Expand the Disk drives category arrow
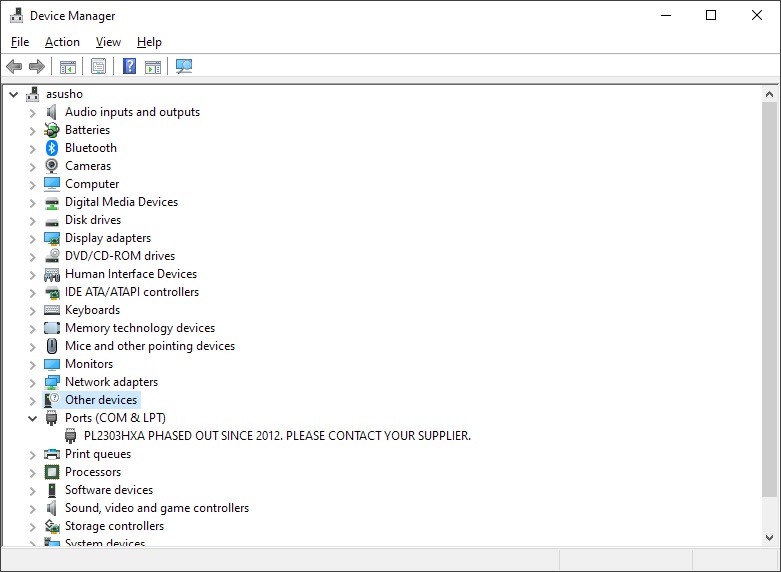This screenshot has width=781, height=572. (33, 220)
